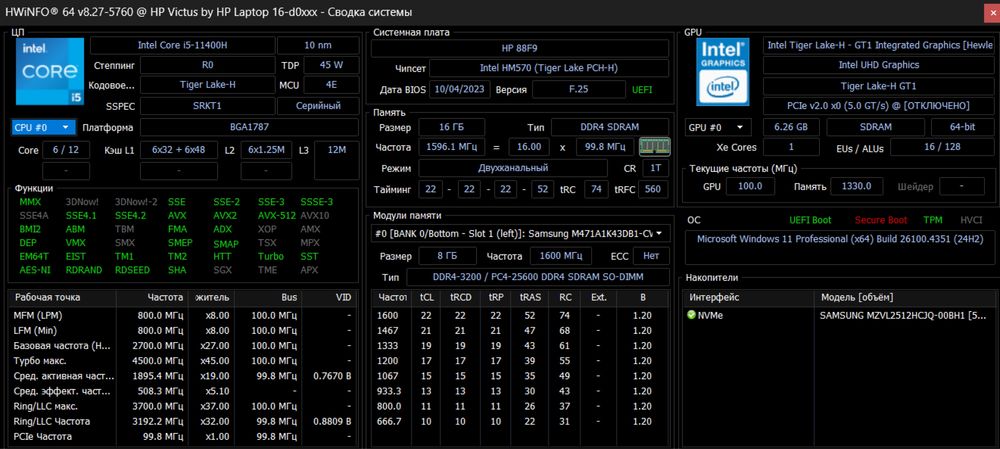Click the ECC value Нет
Image resolution: width=1000 pixels, height=449 pixels.
click(651, 256)
